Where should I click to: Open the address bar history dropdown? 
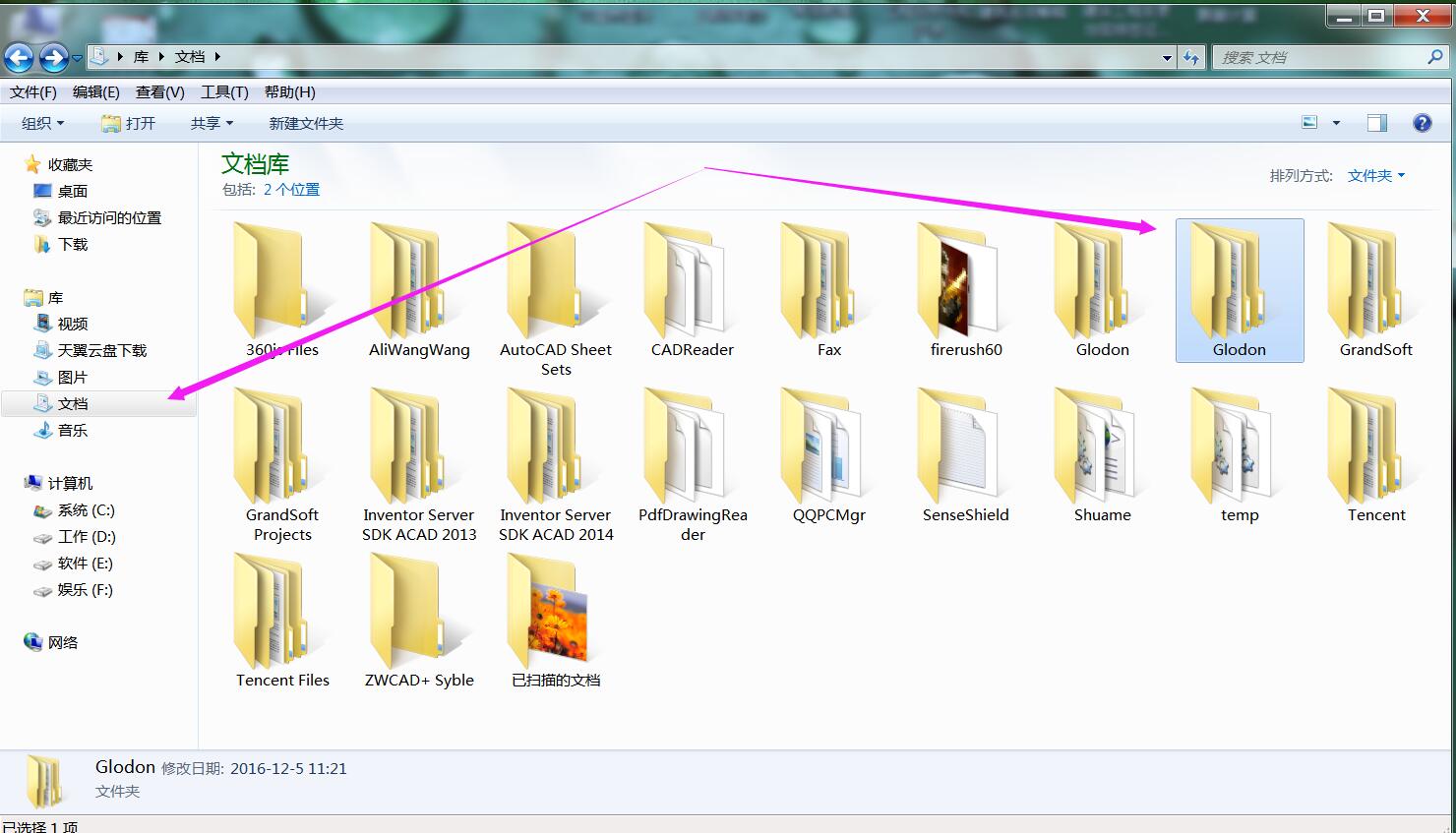tap(1167, 58)
